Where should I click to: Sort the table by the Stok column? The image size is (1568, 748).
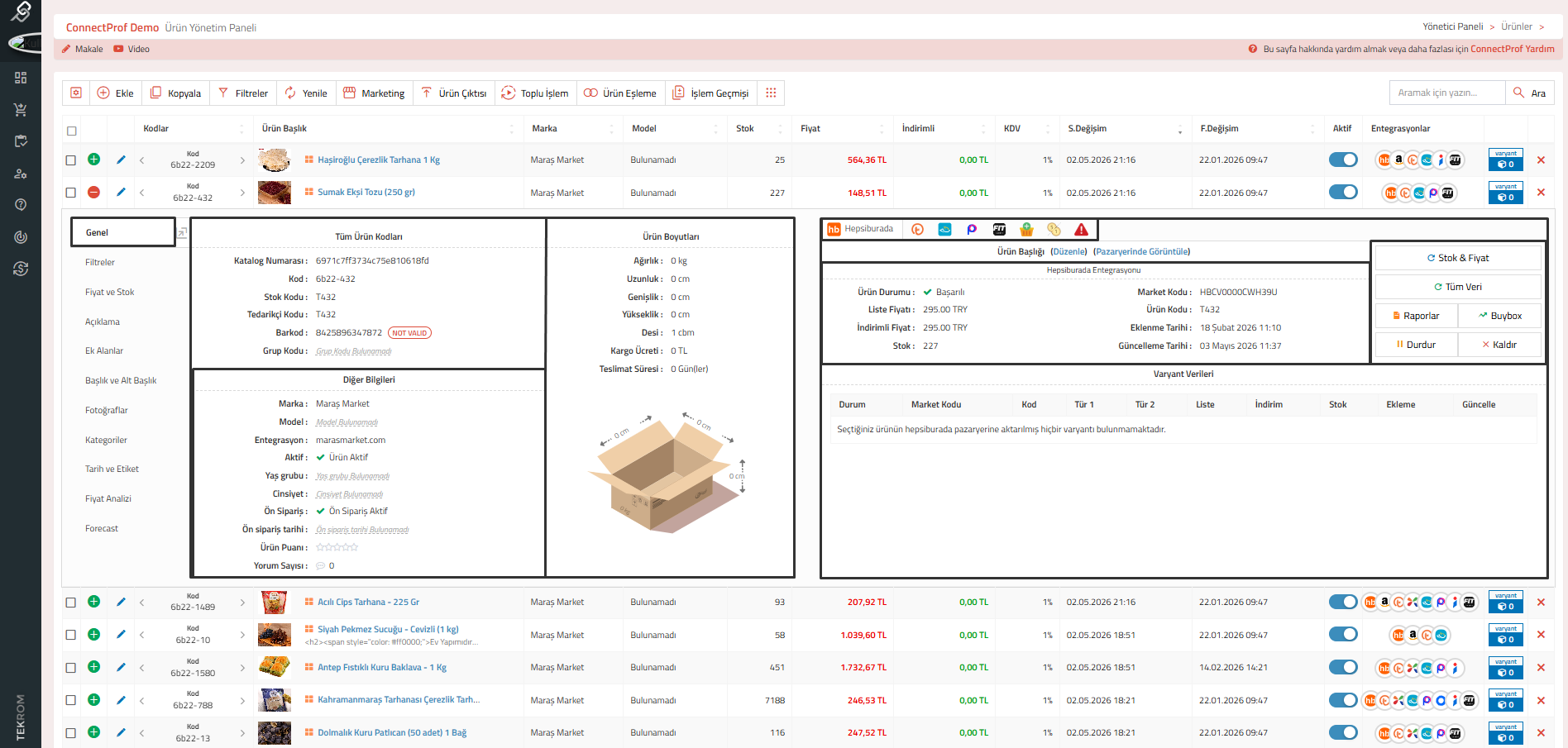pos(759,129)
